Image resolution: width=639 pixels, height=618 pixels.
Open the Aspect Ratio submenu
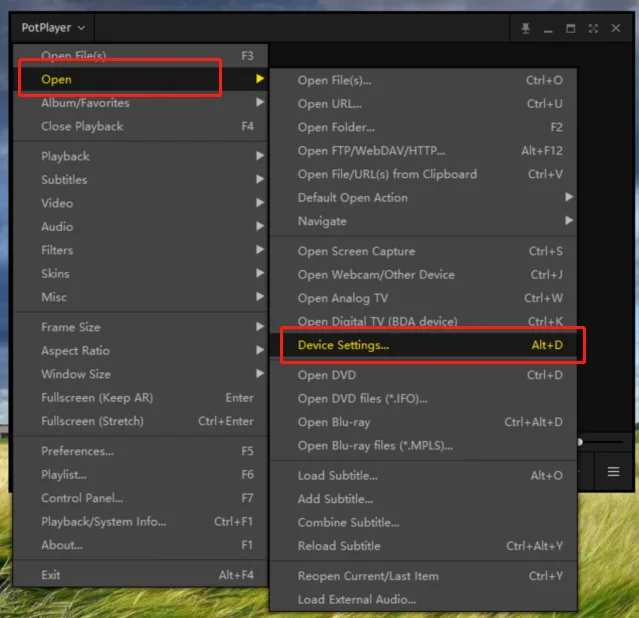141,351
